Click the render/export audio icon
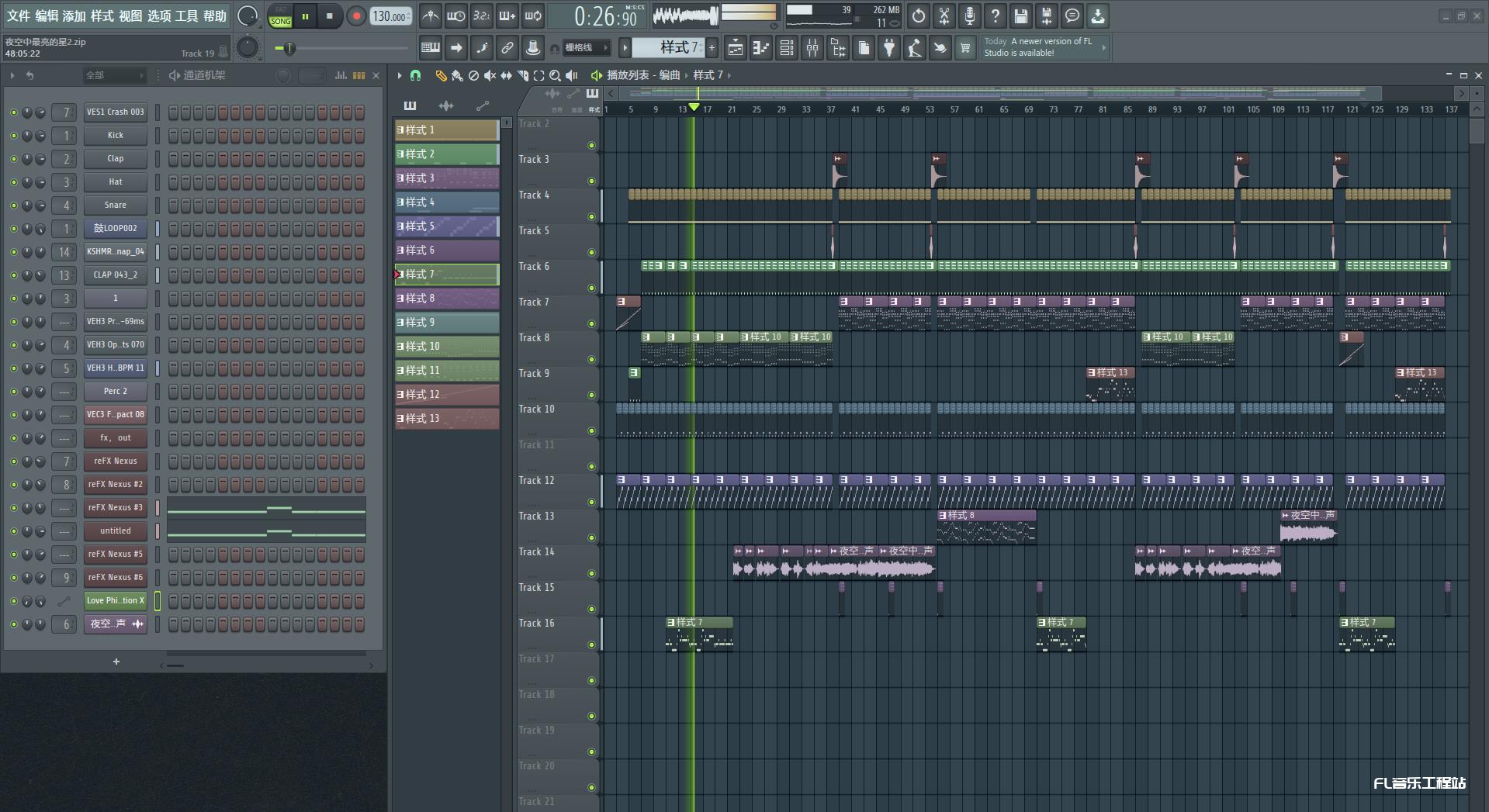1489x812 pixels. pyautogui.click(x=1047, y=16)
